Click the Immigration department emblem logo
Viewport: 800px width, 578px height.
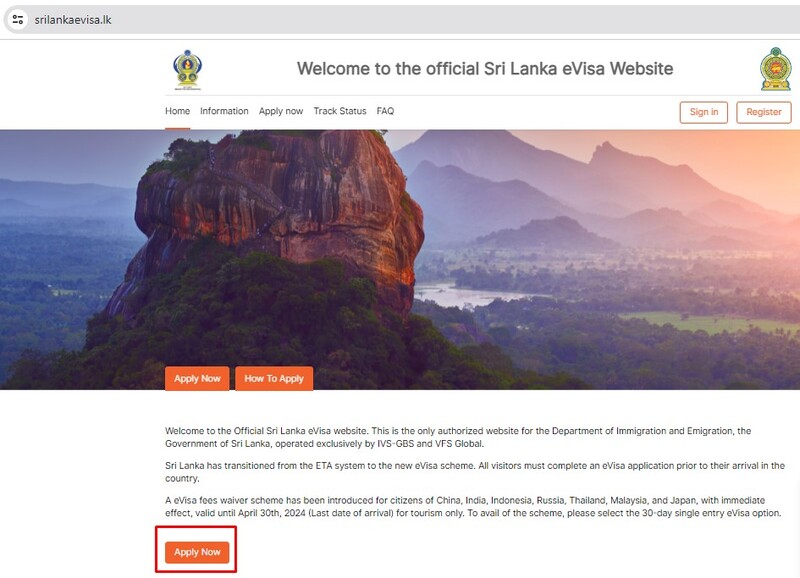[x=188, y=70]
